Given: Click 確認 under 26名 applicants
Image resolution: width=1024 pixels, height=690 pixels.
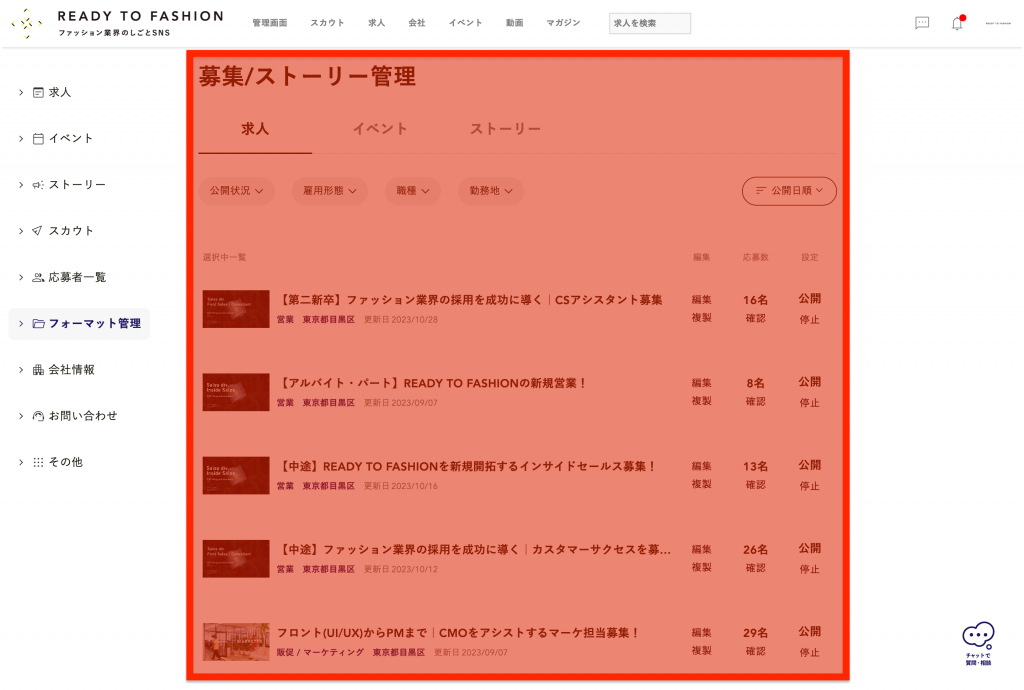Looking at the screenshot, I should [755, 568].
